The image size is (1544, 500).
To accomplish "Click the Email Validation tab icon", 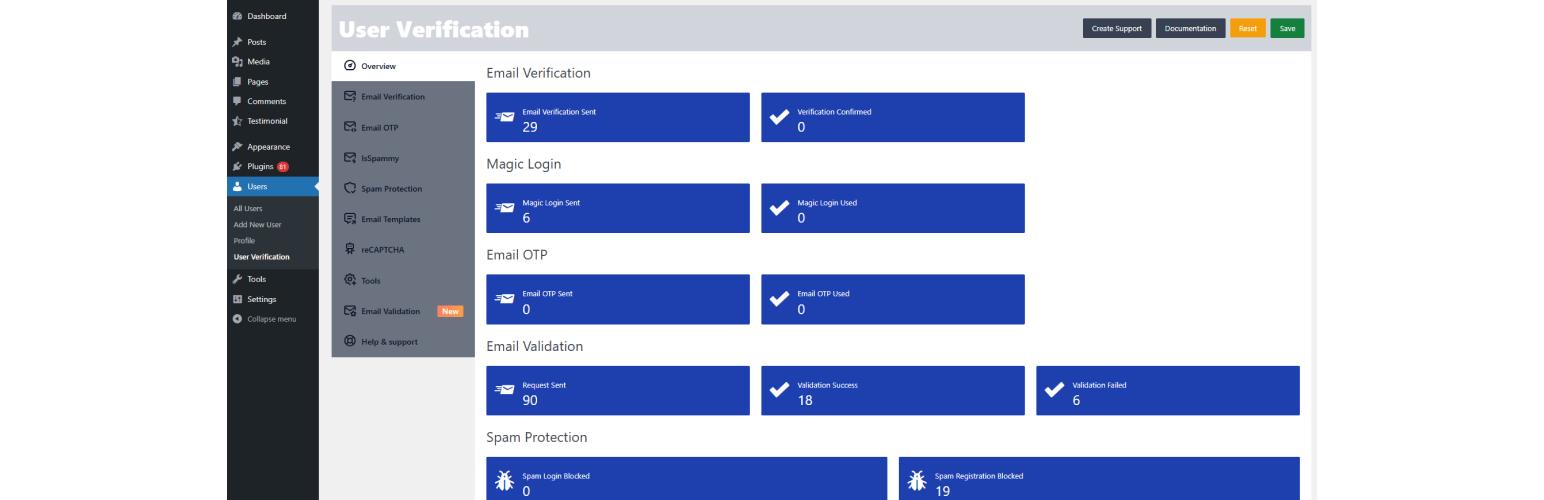I will click(x=350, y=311).
